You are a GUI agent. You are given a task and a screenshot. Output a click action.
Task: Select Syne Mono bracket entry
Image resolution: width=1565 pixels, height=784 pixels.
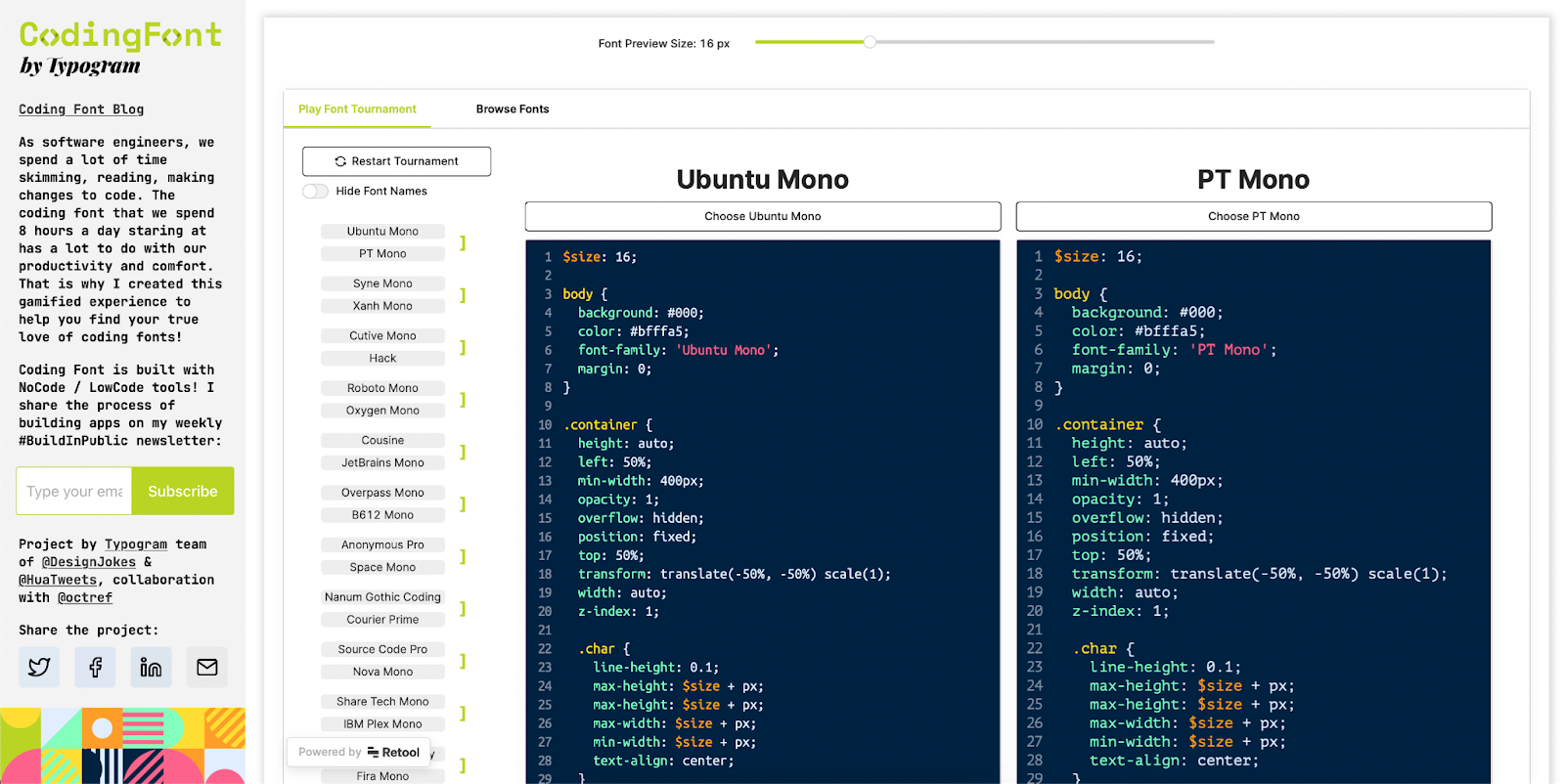coord(382,283)
